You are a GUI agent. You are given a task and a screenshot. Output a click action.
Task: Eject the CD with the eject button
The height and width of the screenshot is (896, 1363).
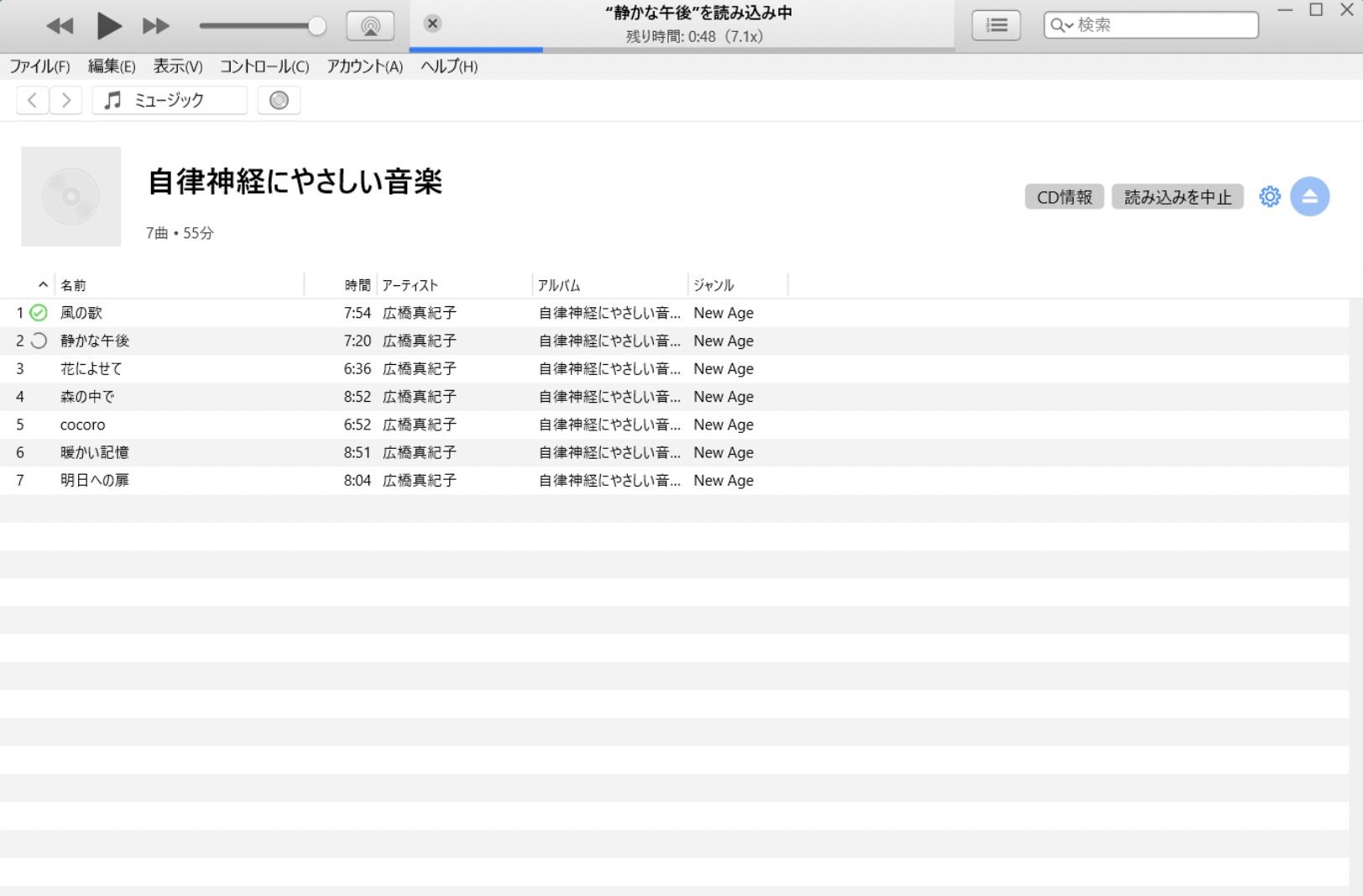coord(1310,196)
